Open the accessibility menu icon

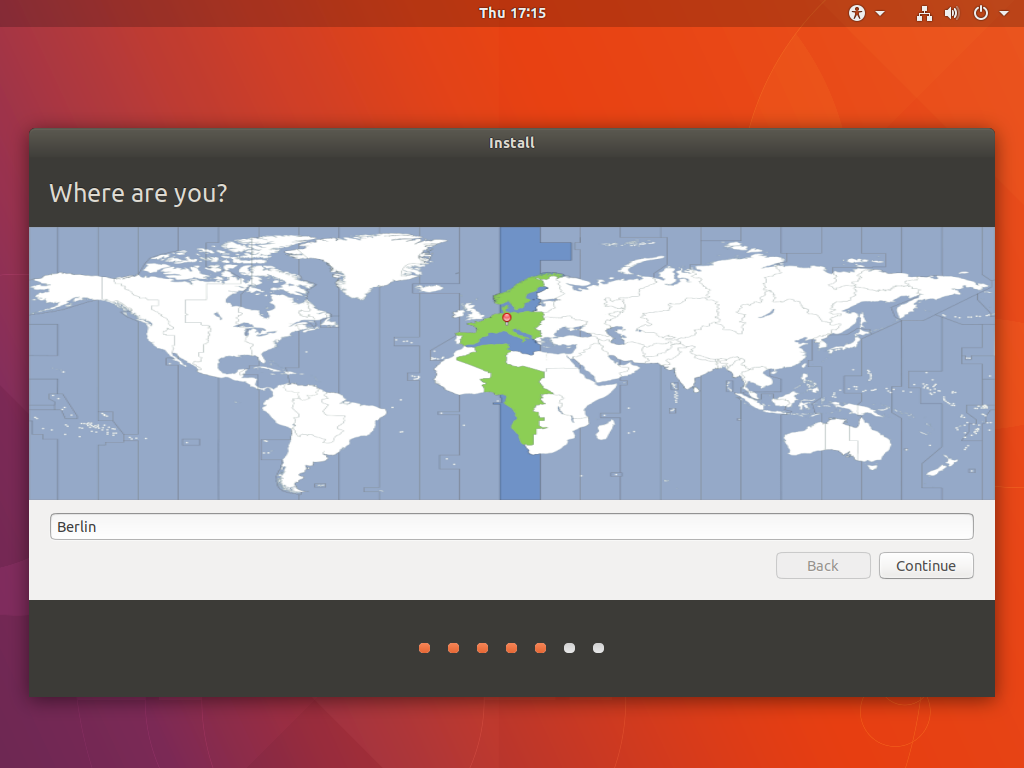pyautogui.click(x=856, y=13)
